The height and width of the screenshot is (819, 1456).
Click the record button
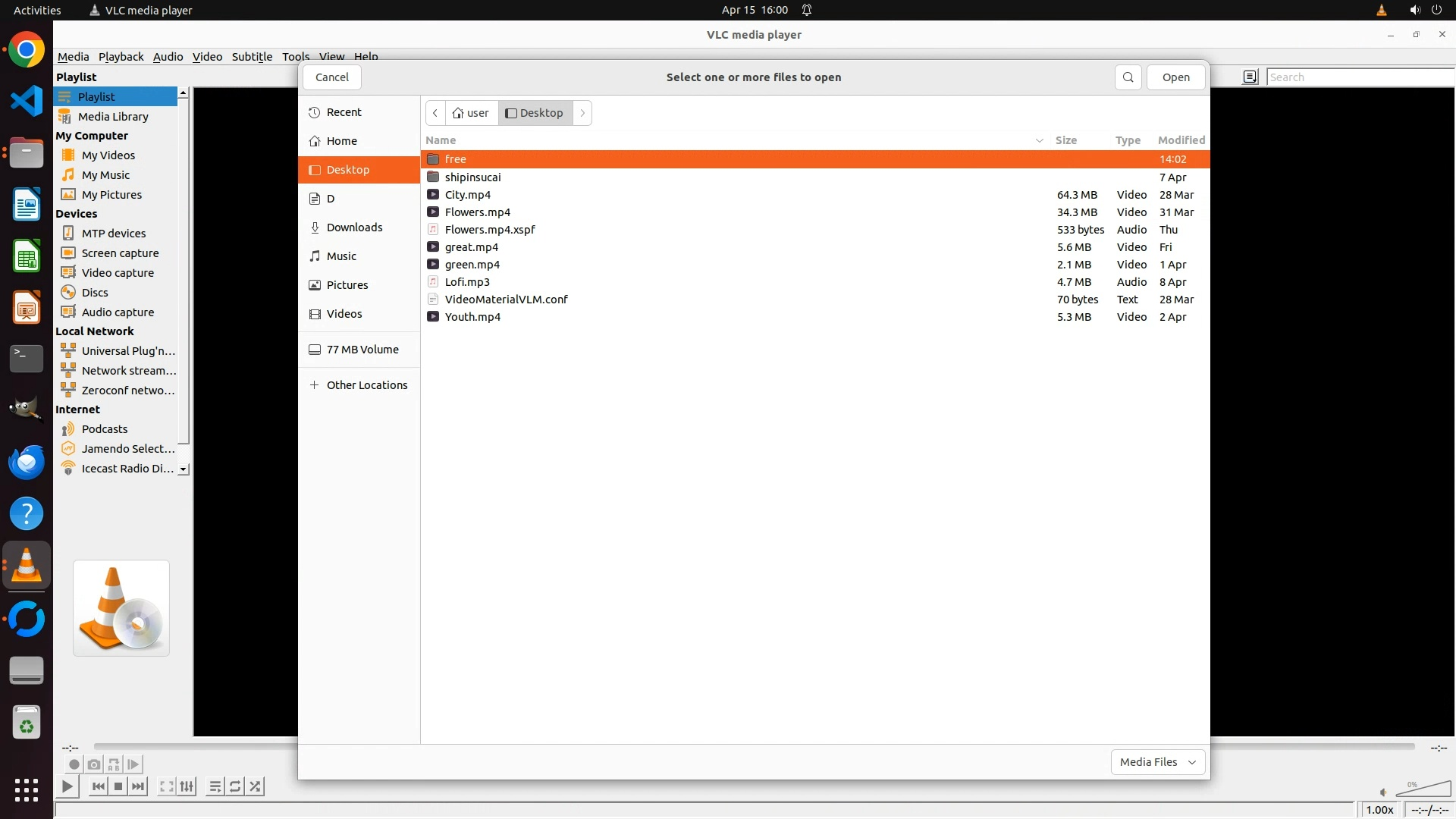coord(74,764)
